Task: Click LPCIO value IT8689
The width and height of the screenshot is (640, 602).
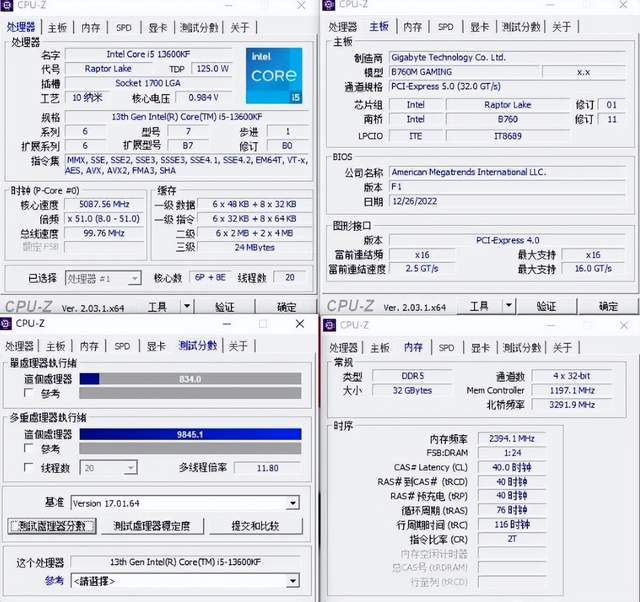Action: [x=508, y=136]
